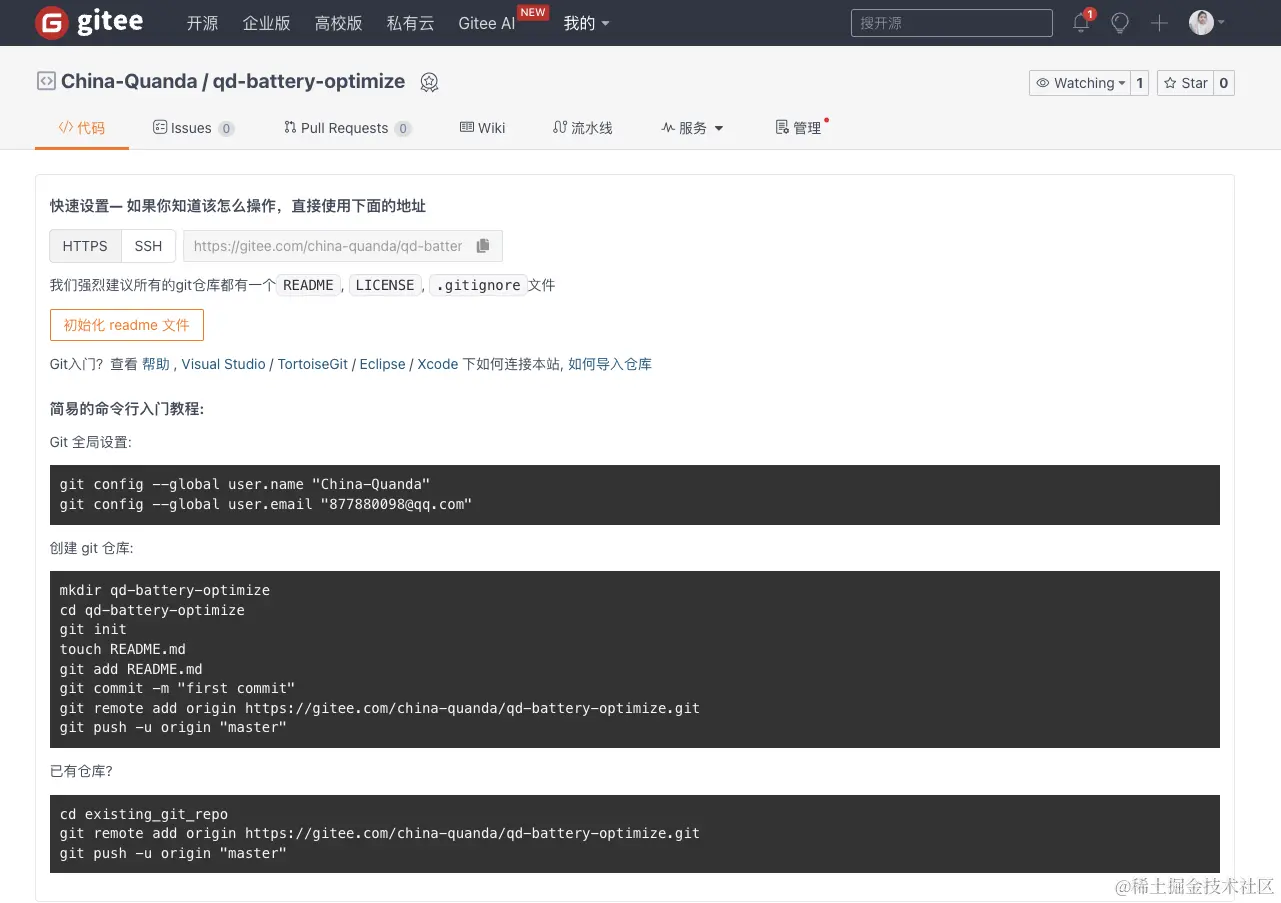Click the plus icon to create new

[1159, 23]
